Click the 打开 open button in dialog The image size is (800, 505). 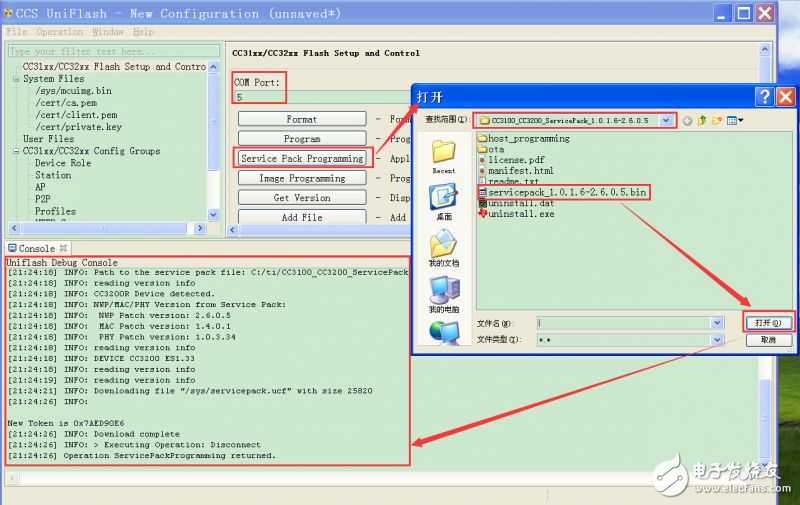coord(768,323)
